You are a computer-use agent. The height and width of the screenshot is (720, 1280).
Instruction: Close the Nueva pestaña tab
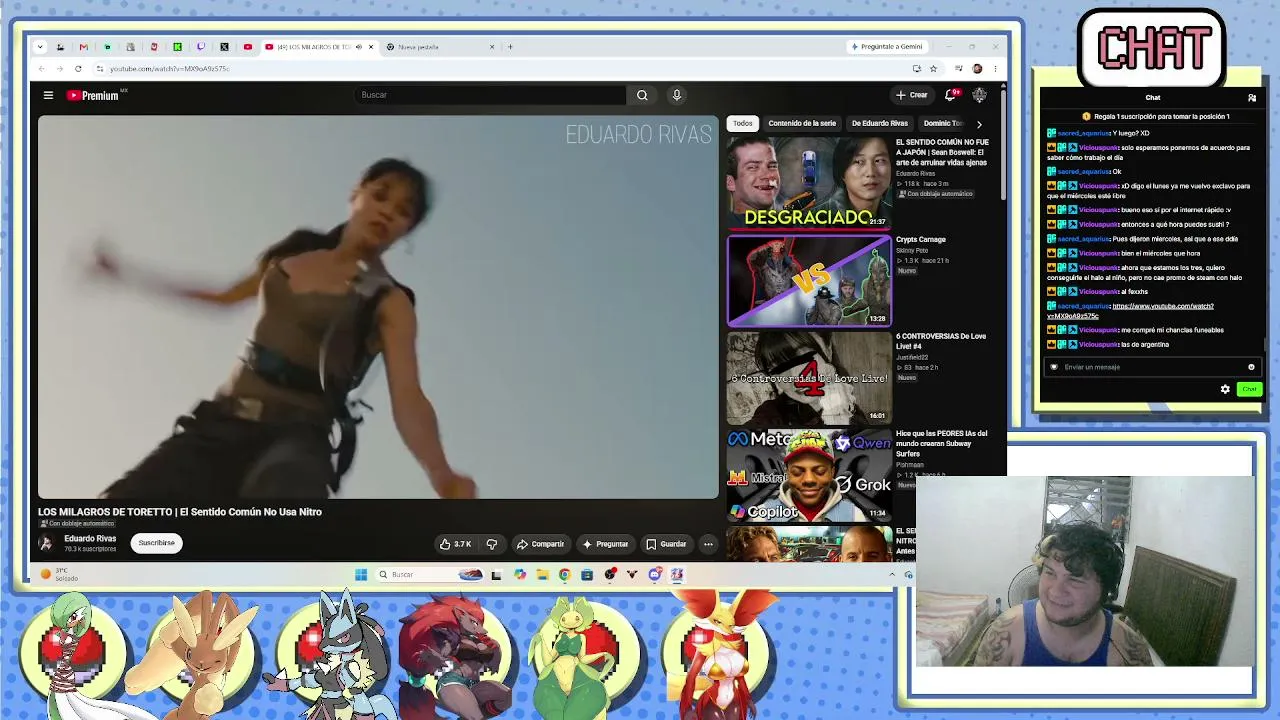492,47
